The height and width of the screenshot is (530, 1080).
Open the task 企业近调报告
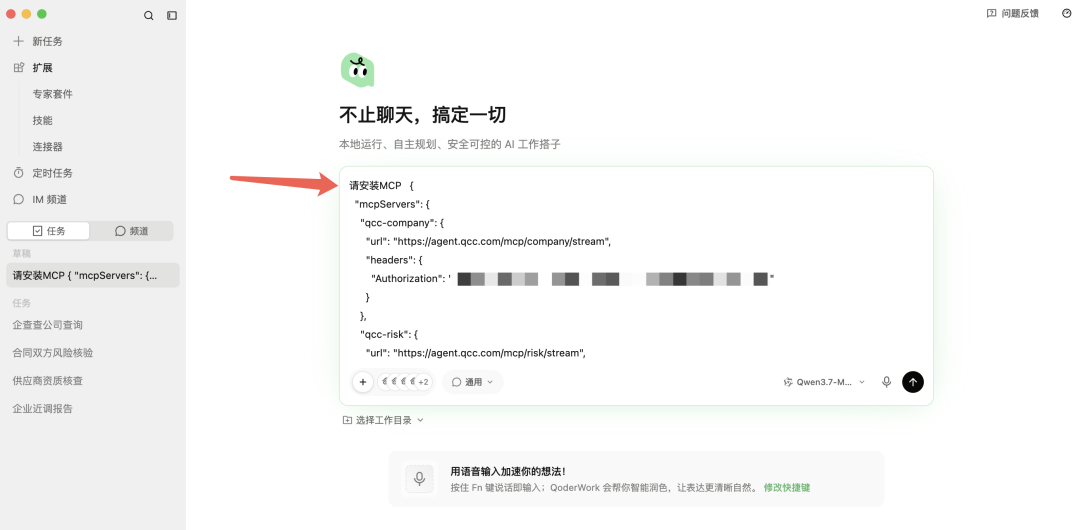pyautogui.click(x=43, y=409)
